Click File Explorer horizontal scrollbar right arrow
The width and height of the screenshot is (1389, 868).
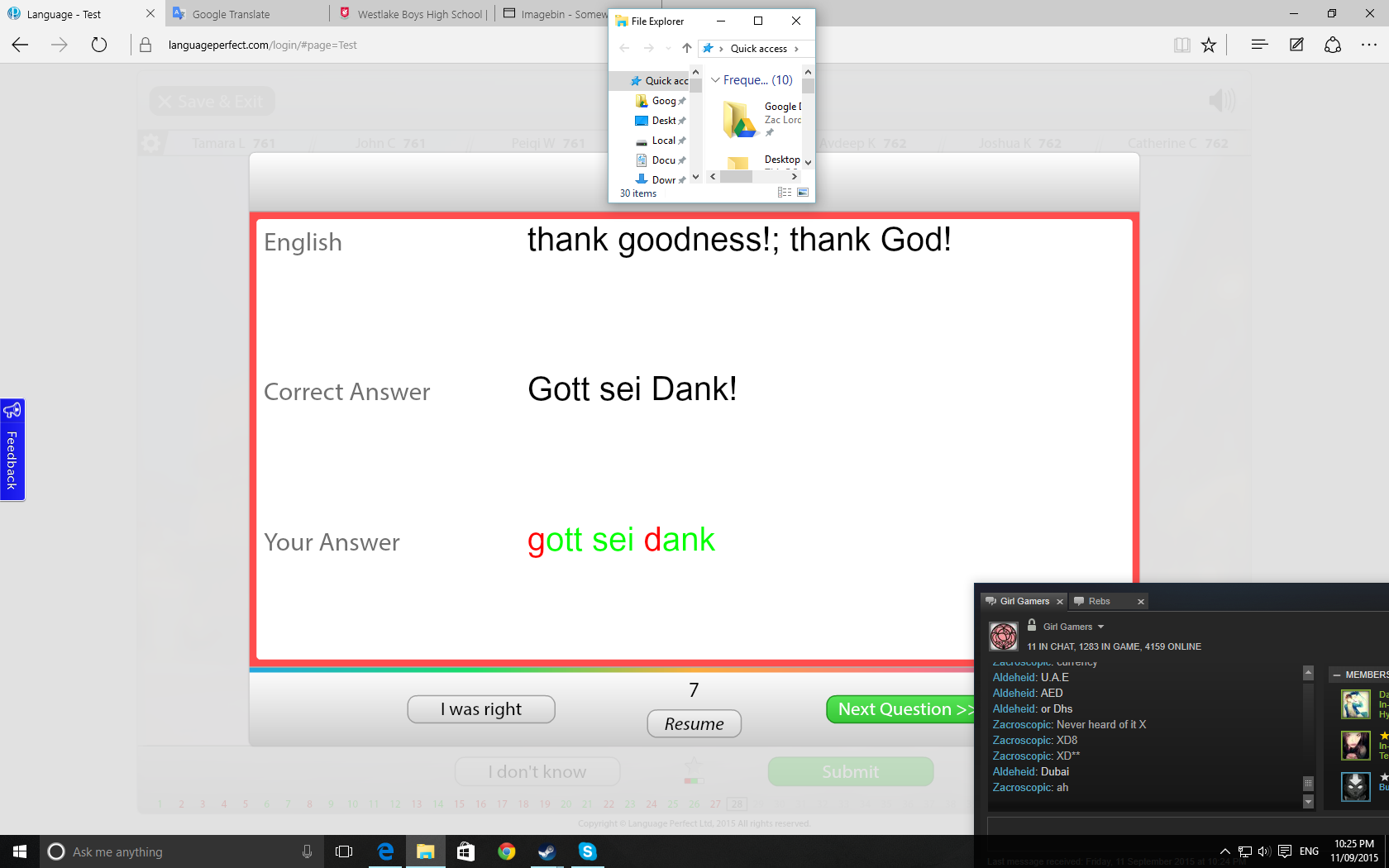(x=795, y=176)
